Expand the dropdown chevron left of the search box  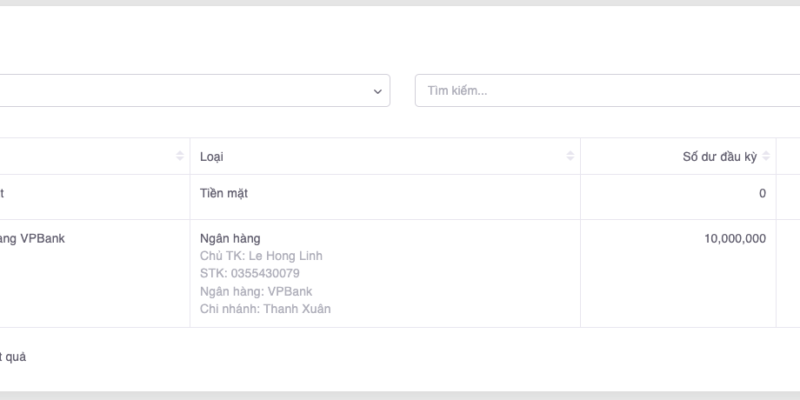tap(378, 91)
